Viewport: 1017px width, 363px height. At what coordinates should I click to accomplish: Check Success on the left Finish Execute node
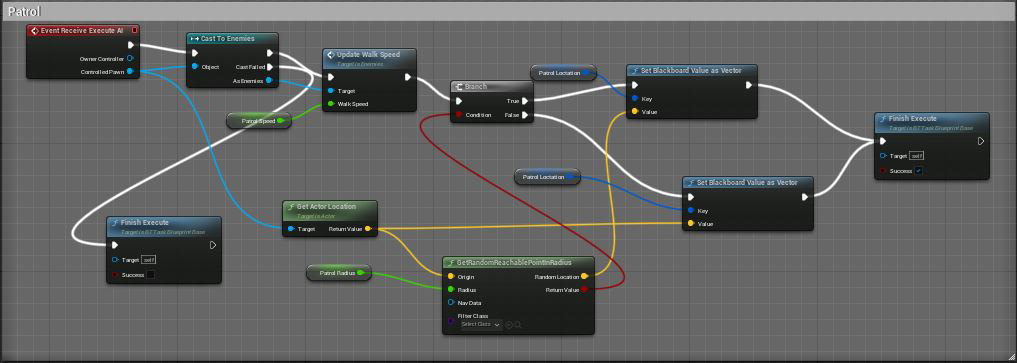[150, 275]
